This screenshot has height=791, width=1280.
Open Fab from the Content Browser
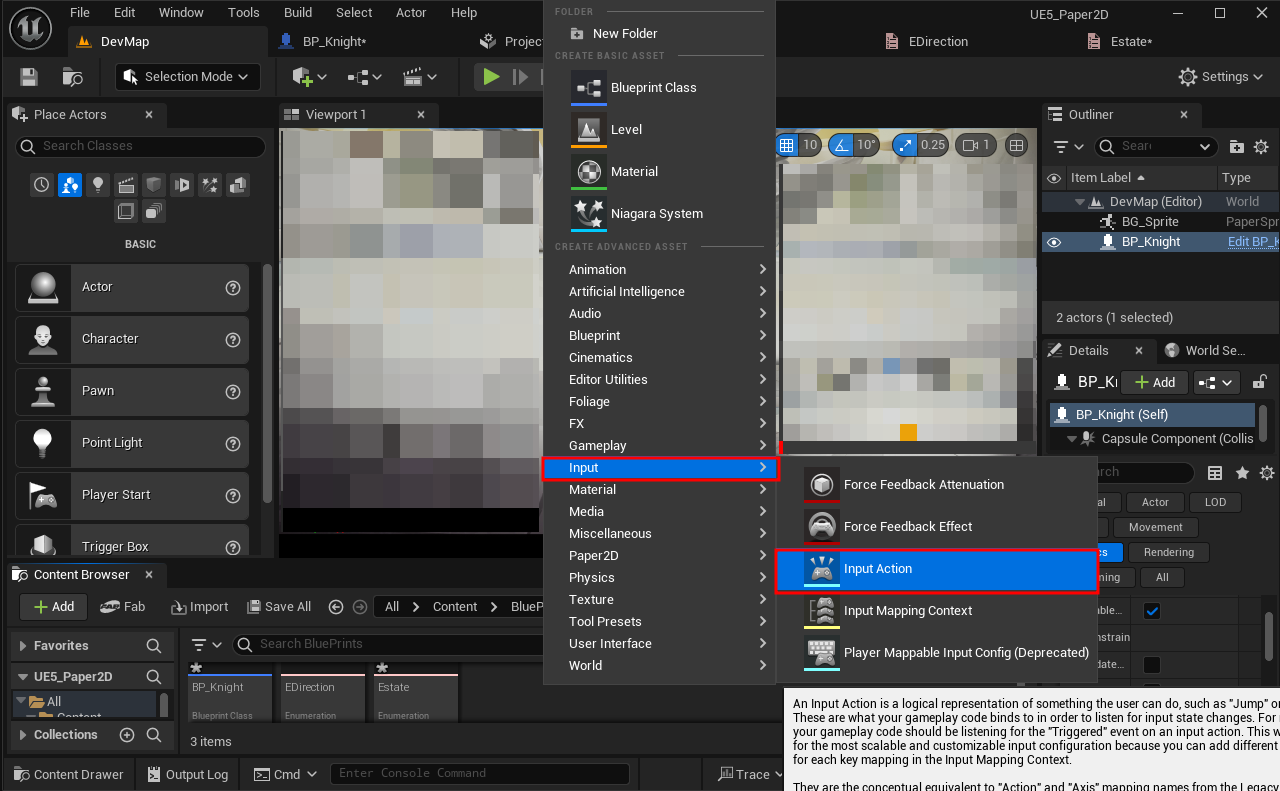[122, 607]
